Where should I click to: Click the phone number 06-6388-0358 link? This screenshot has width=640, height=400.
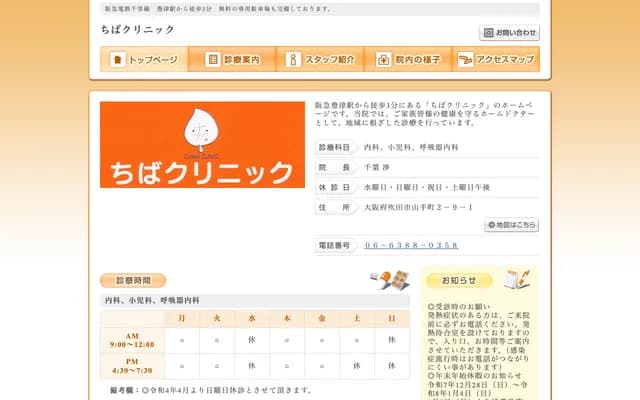coord(411,245)
